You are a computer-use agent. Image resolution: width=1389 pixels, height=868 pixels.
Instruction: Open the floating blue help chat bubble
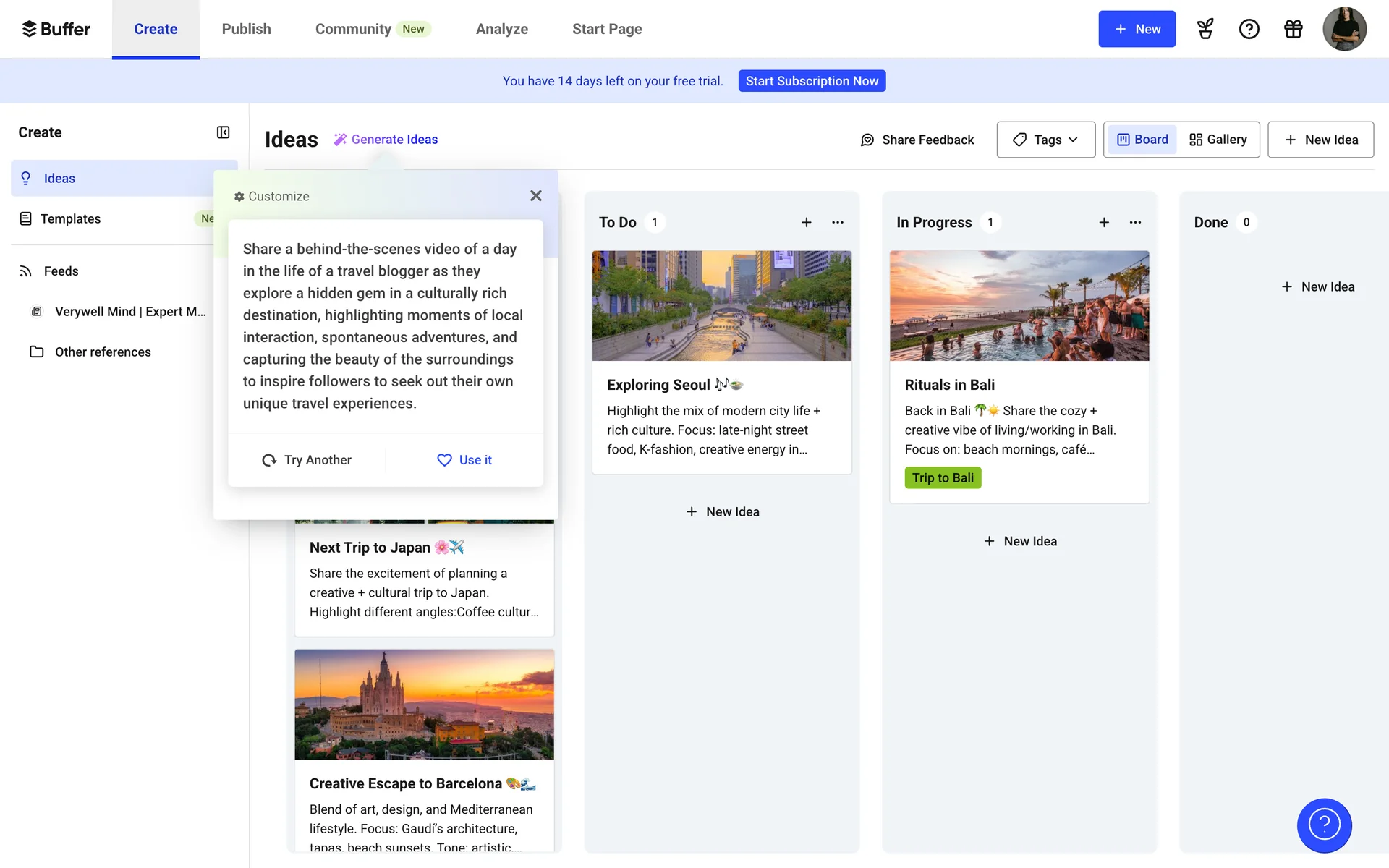[1324, 825]
